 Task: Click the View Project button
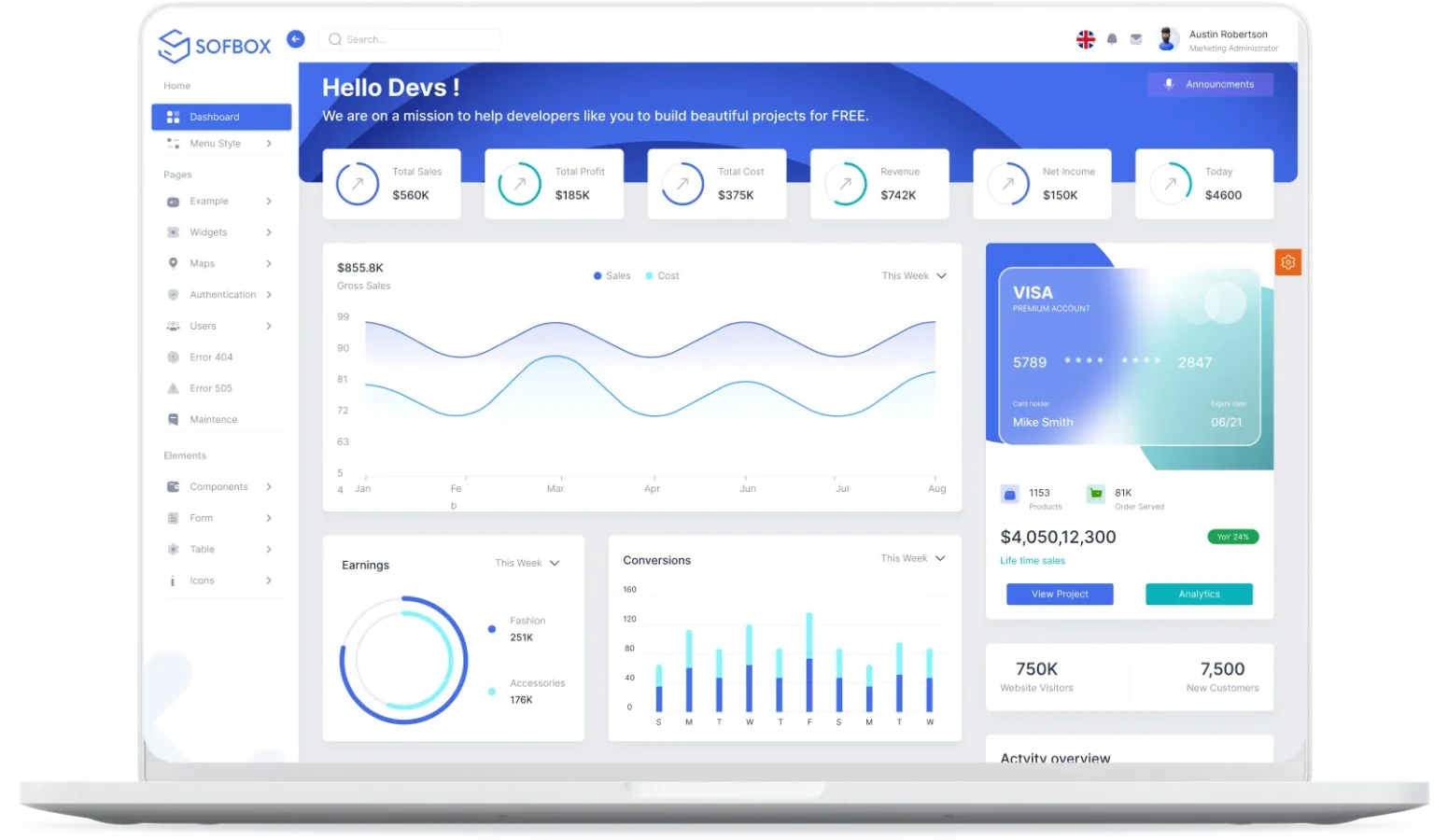[x=1060, y=595]
